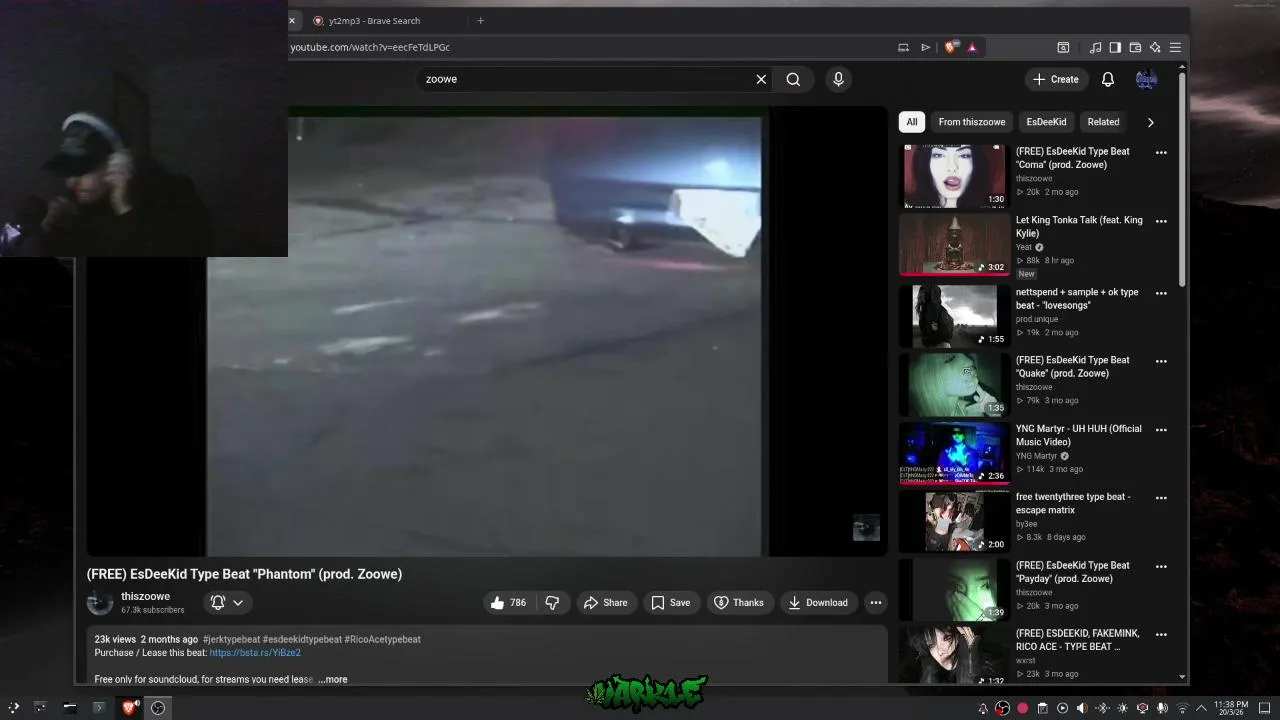Toggle the Brave sidebar panel icon

[x=1115, y=47]
